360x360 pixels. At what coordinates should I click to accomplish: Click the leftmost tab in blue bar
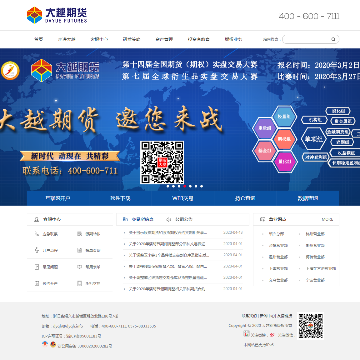(x=58, y=198)
